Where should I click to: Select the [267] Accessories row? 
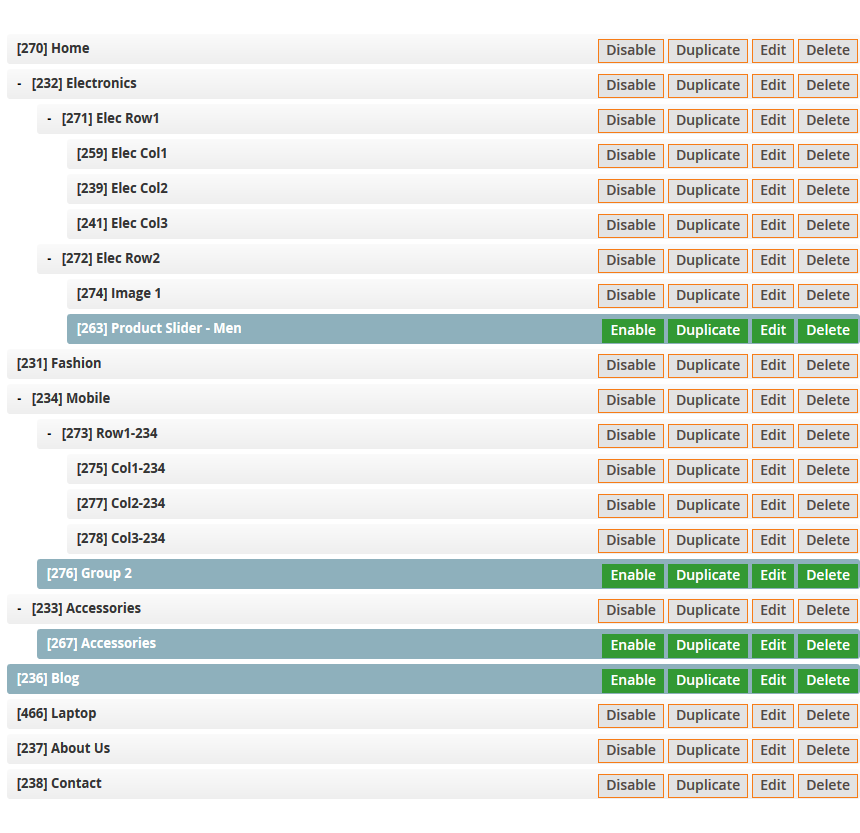[x=300, y=644]
